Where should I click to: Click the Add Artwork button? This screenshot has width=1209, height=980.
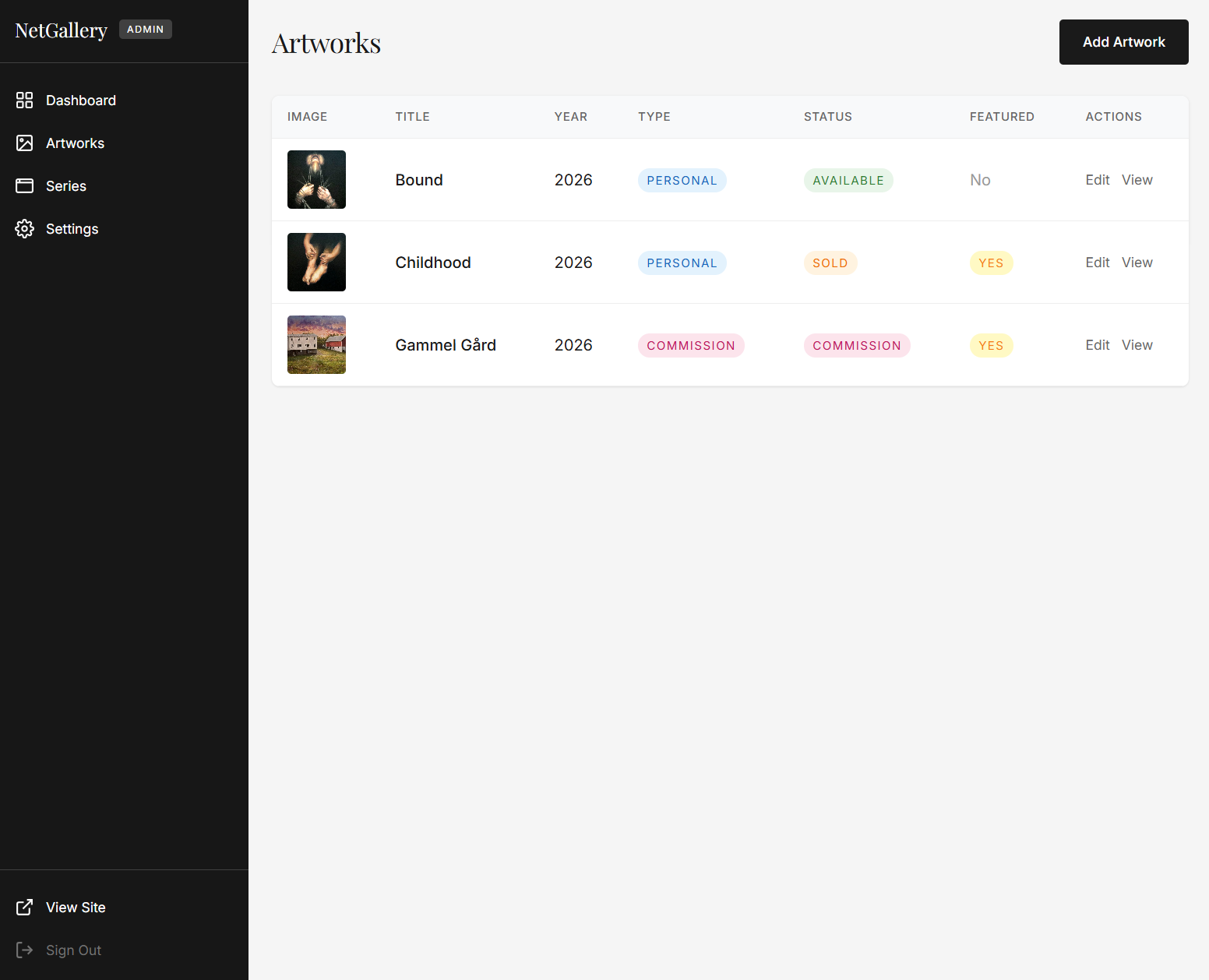1123,42
